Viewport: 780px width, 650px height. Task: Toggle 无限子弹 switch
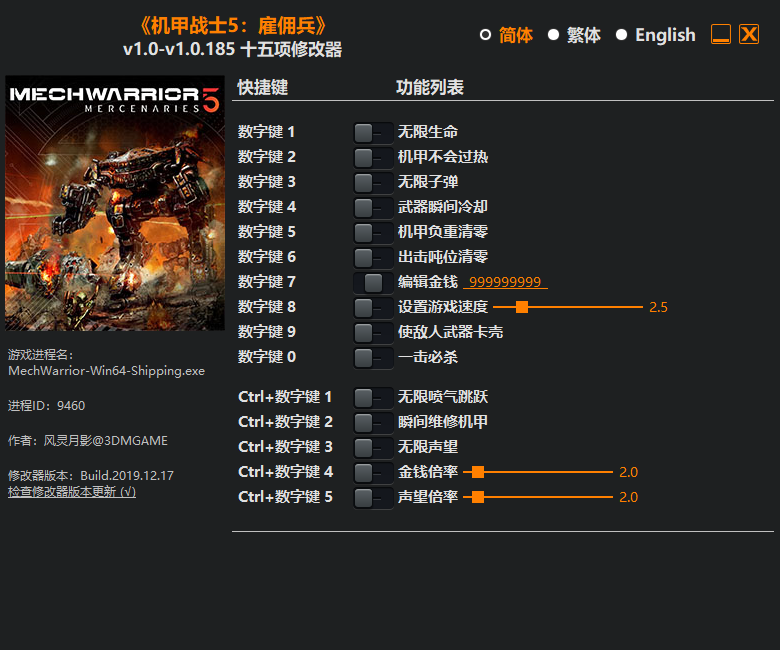pos(373,183)
